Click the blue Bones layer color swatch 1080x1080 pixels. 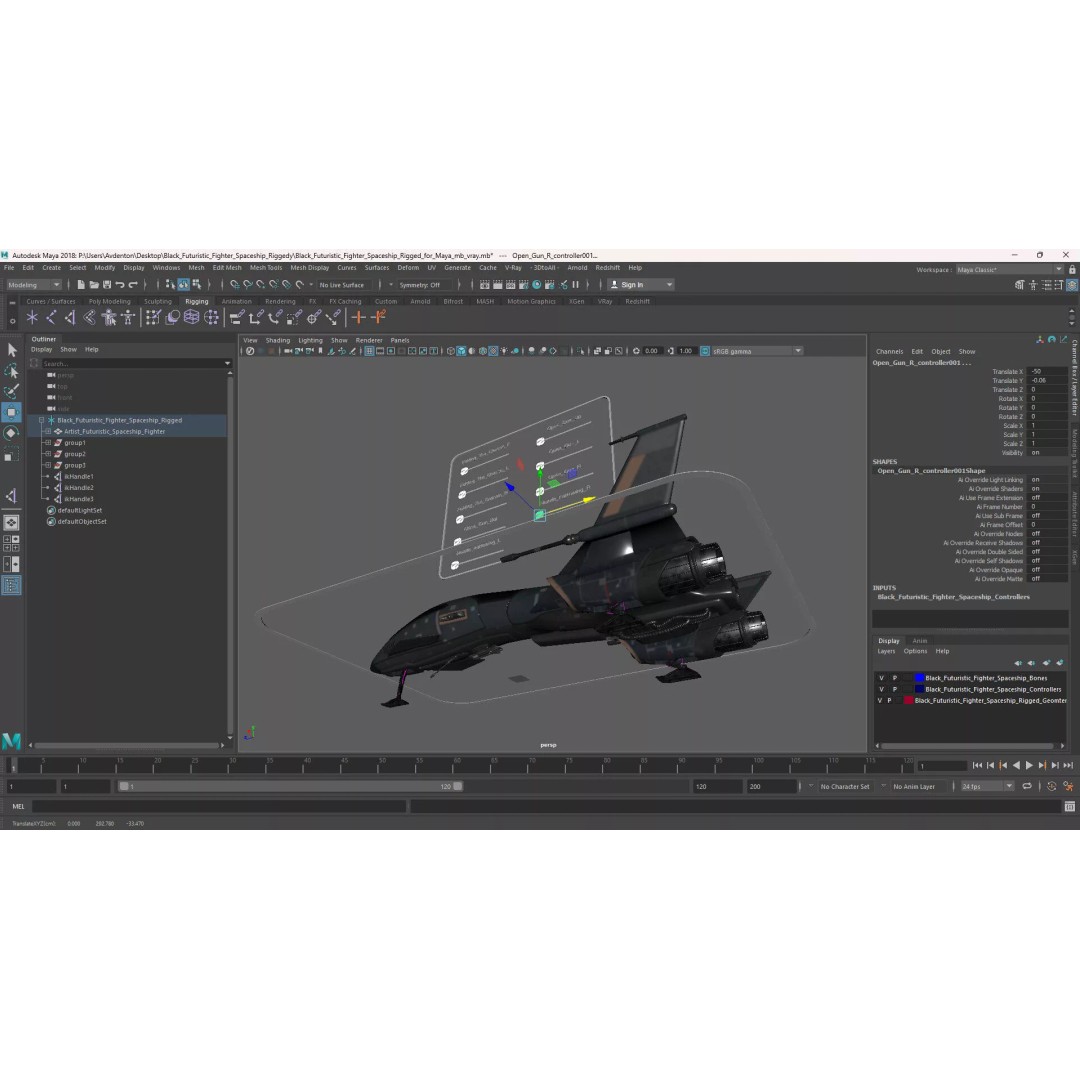919,678
